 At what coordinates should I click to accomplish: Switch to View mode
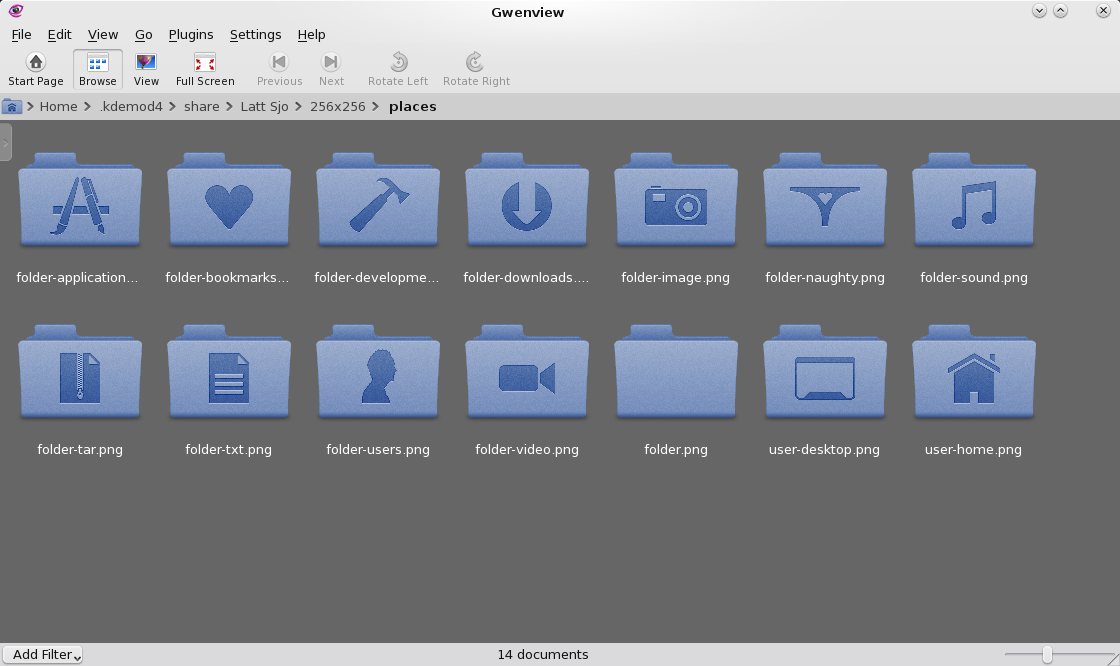(146, 69)
